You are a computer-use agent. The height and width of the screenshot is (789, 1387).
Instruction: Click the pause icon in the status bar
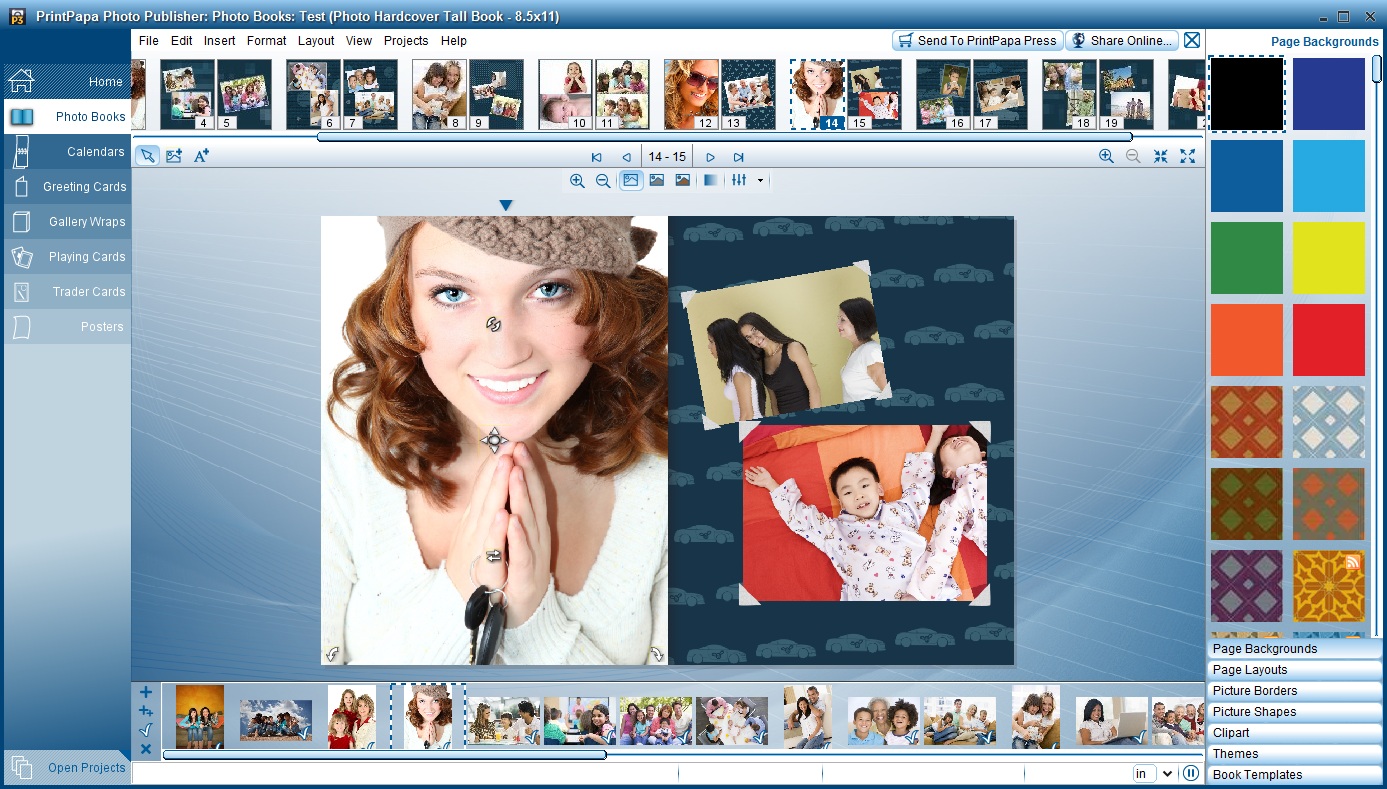click(x=1191, y=773)
